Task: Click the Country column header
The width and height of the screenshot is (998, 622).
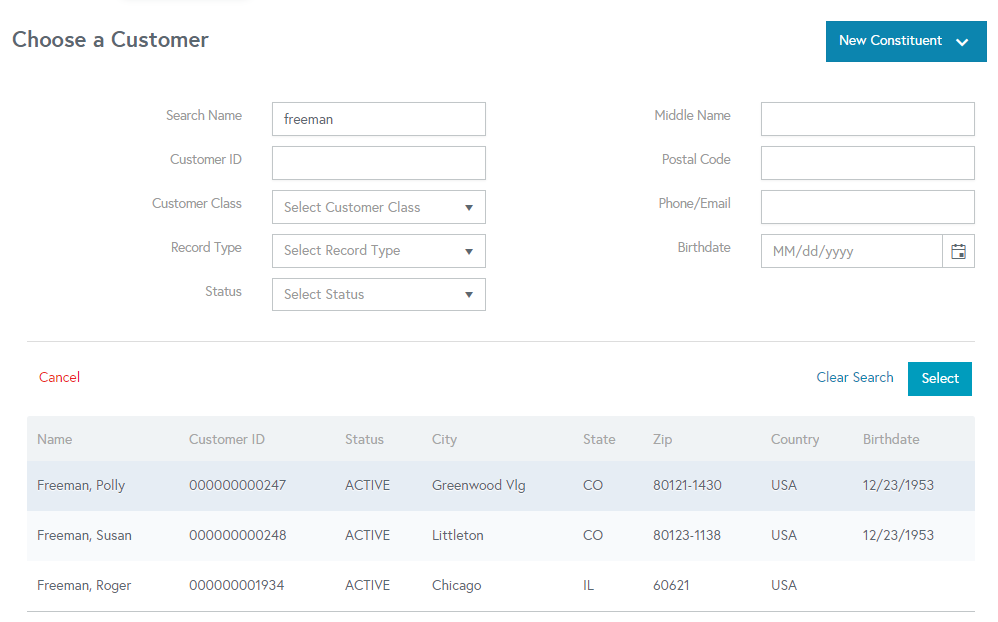Action: coord(795,439)
